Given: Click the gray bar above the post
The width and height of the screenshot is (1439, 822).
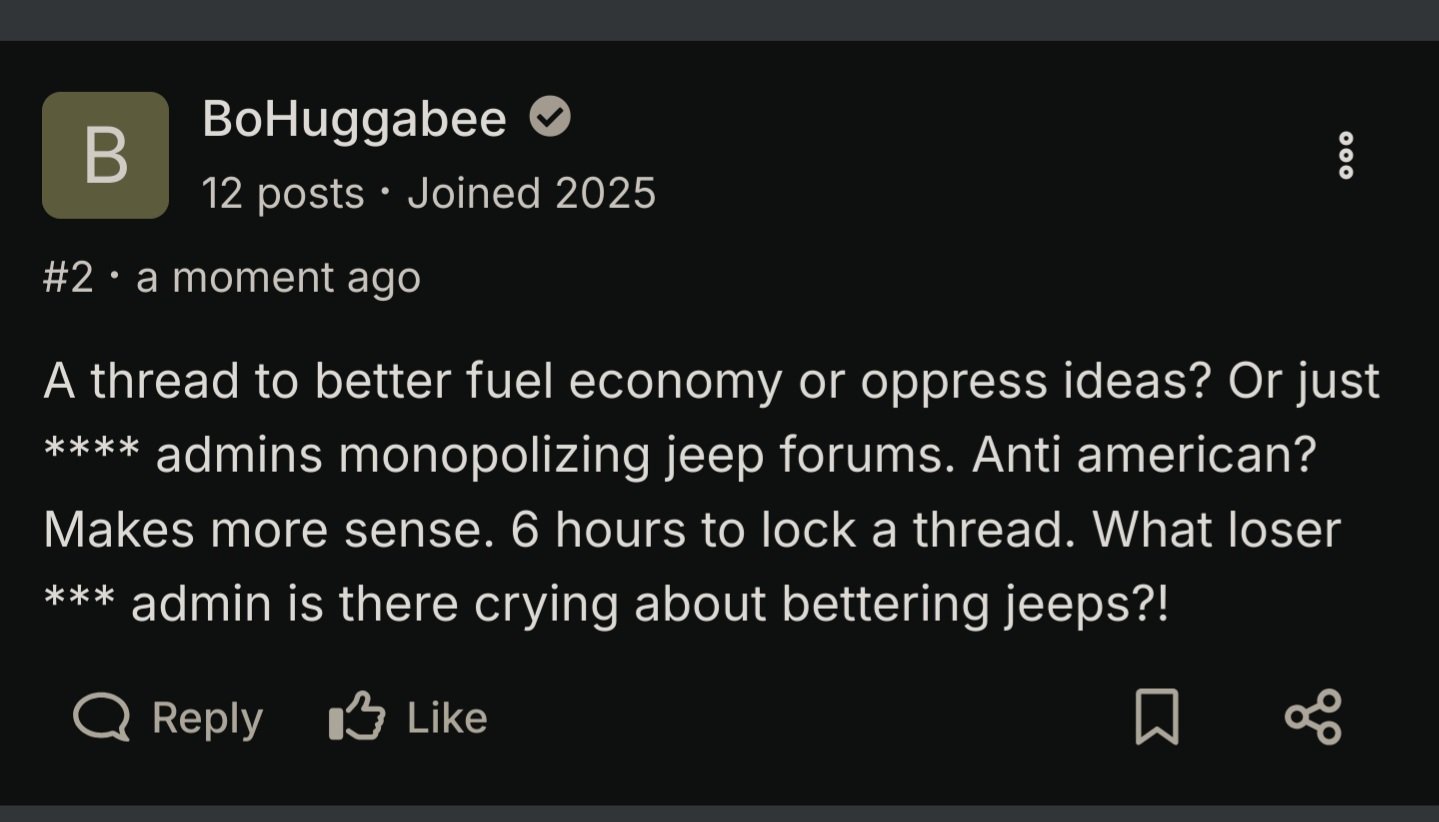Looking at the screenshot, I should (719, 19).
